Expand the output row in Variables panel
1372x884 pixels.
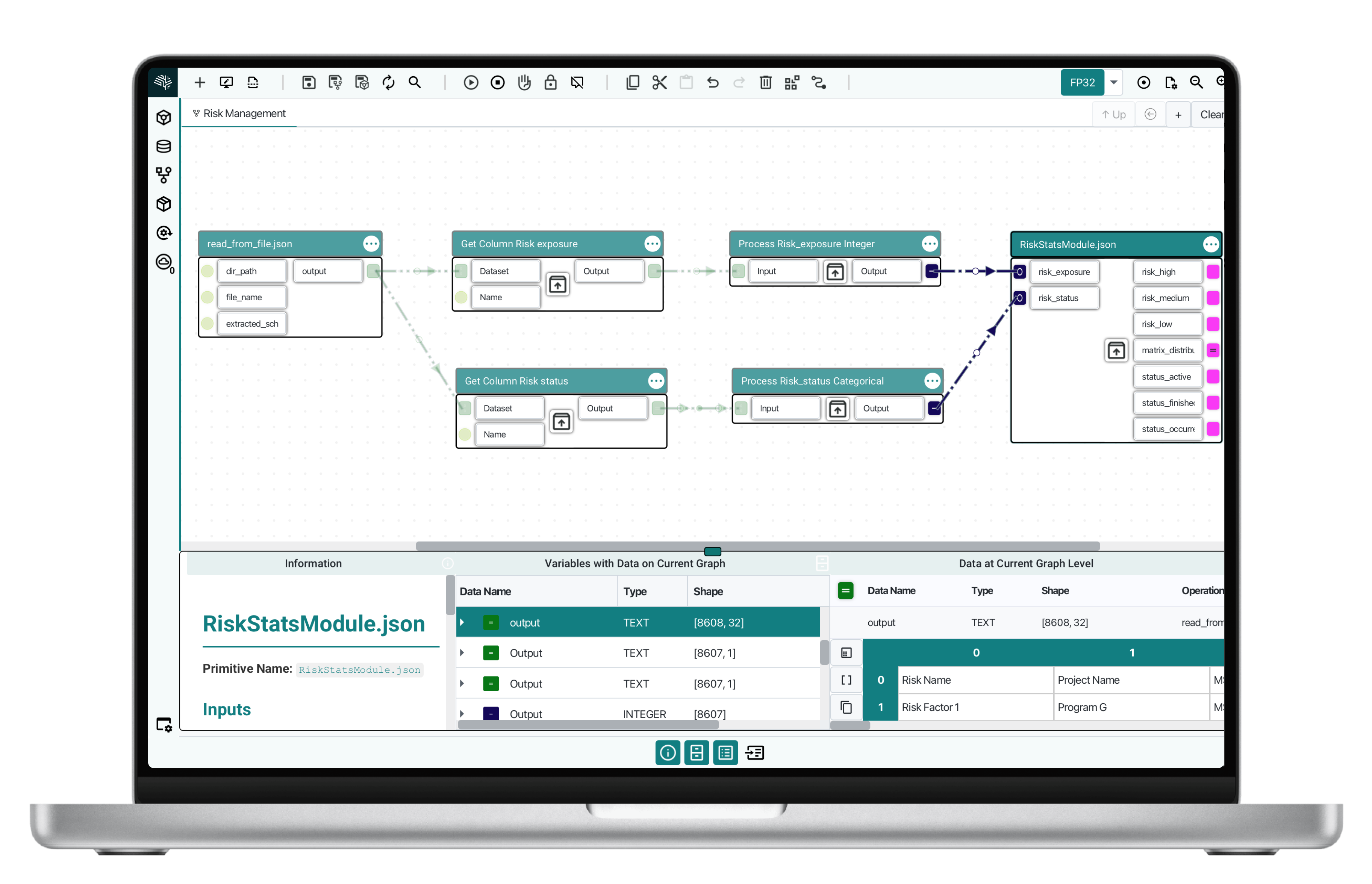point(463,622)
